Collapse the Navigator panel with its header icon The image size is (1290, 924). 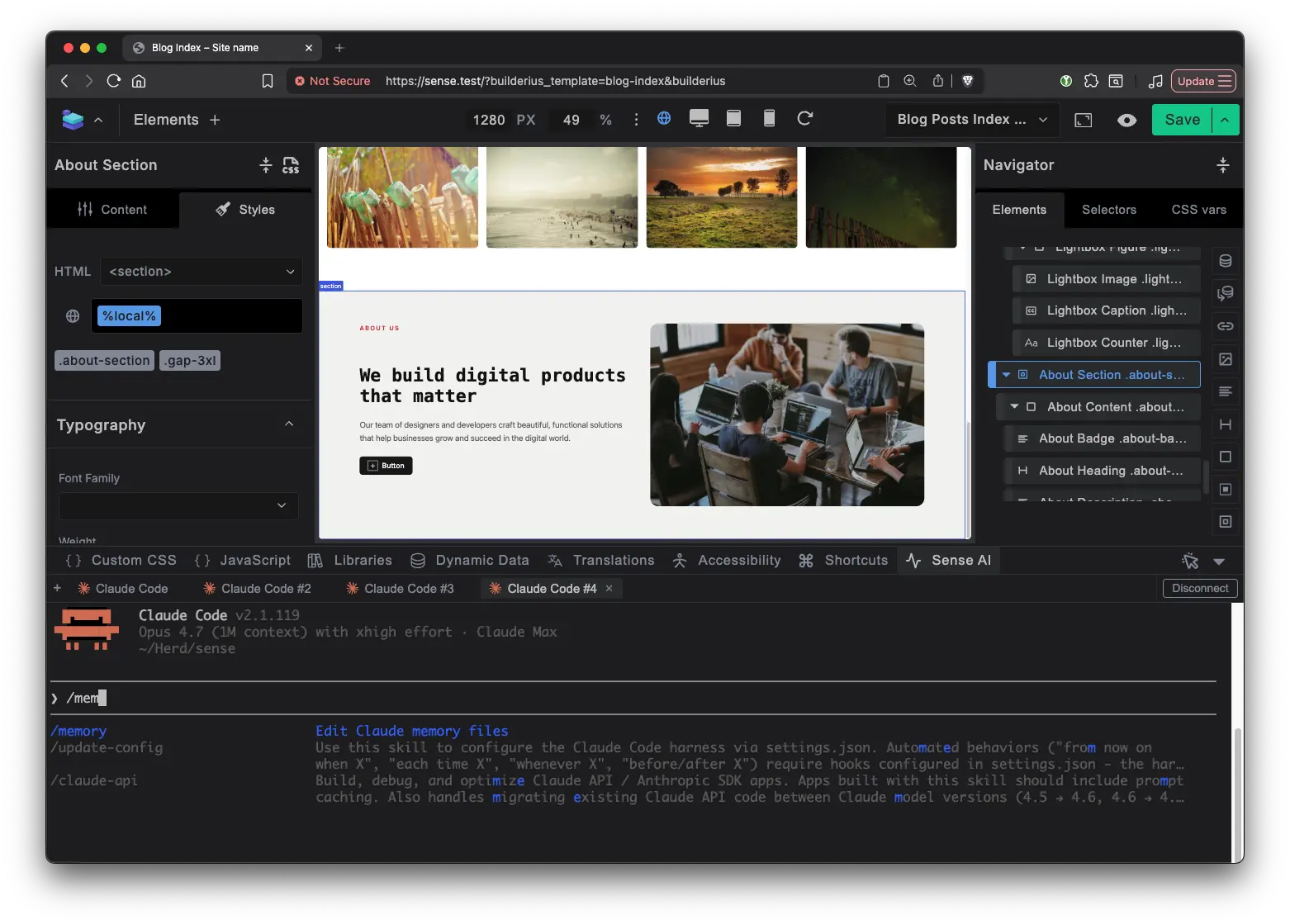(1223, 165)
